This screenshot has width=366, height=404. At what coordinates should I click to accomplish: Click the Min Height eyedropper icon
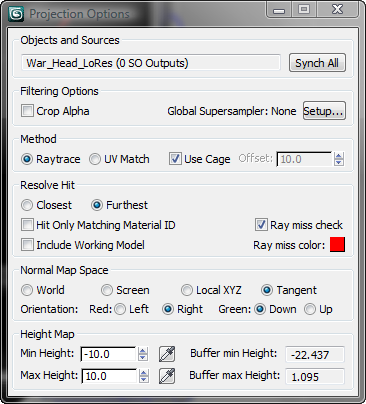167,354
